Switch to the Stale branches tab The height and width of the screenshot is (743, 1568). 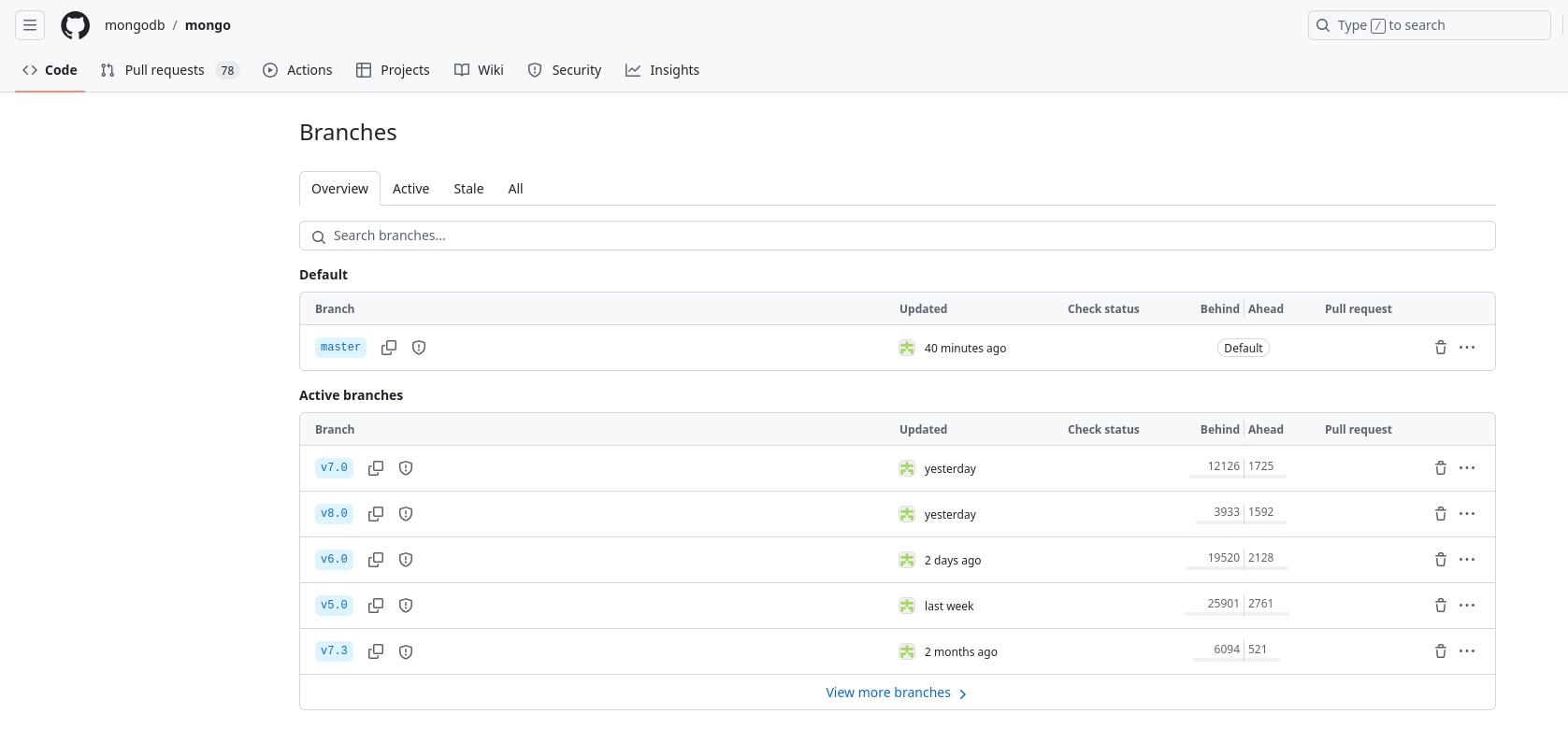point(468,189)
